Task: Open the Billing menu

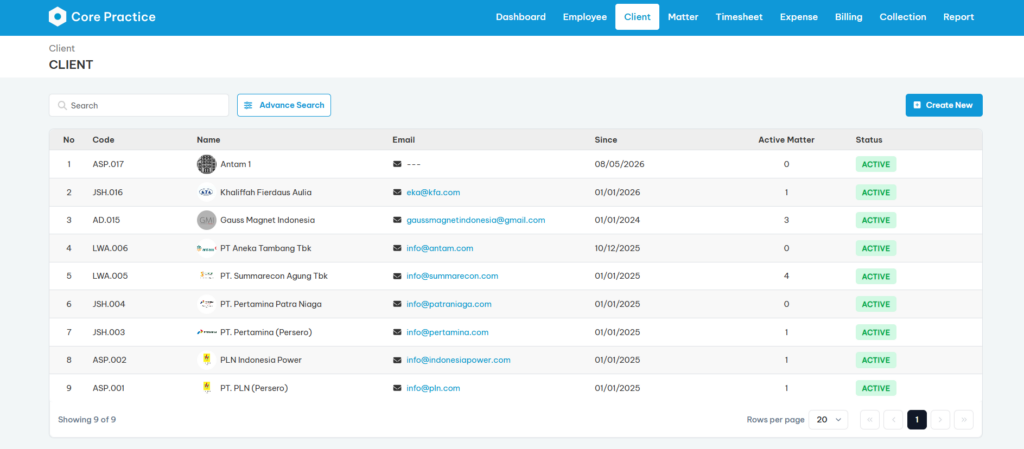Action: [x=848, y=17]
